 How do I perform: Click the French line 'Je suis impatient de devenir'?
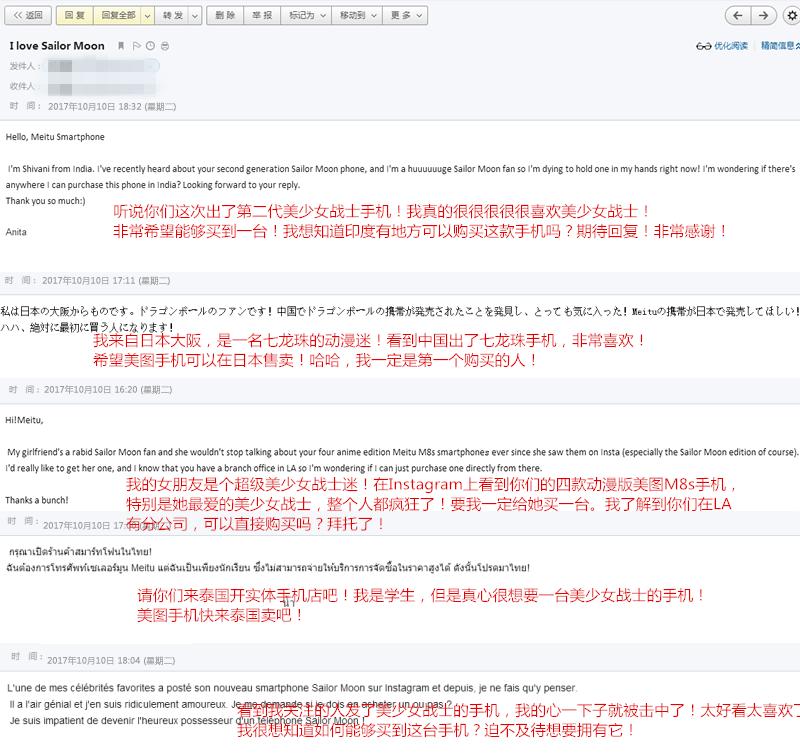point(188,721)
